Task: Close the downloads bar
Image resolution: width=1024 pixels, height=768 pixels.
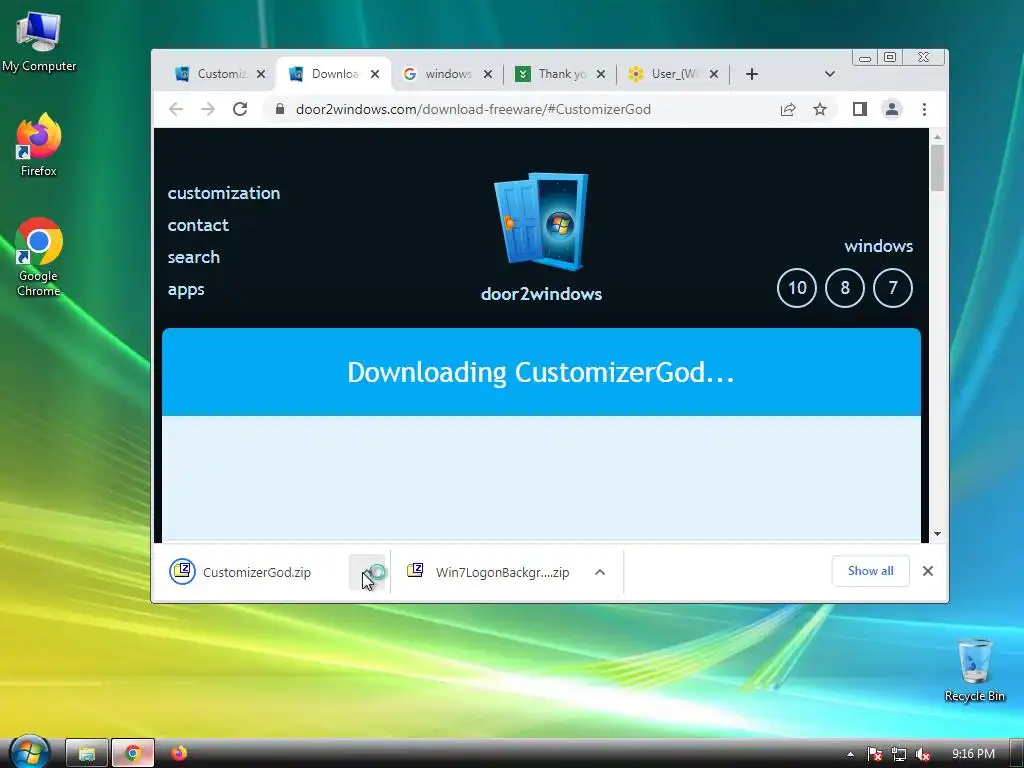Action: [928, 571]
